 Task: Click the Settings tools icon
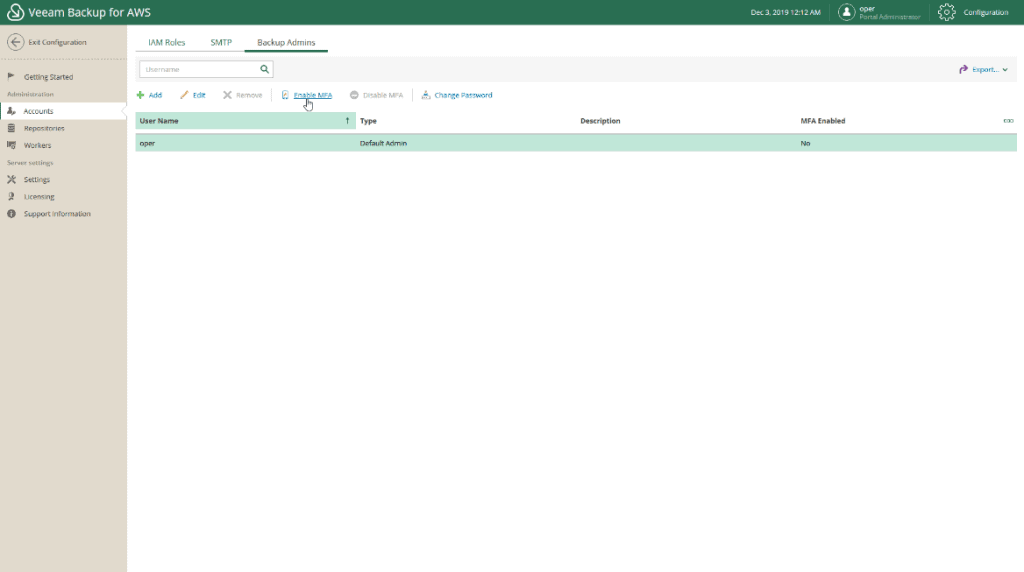pyautogui.click(x=11, y=179)
